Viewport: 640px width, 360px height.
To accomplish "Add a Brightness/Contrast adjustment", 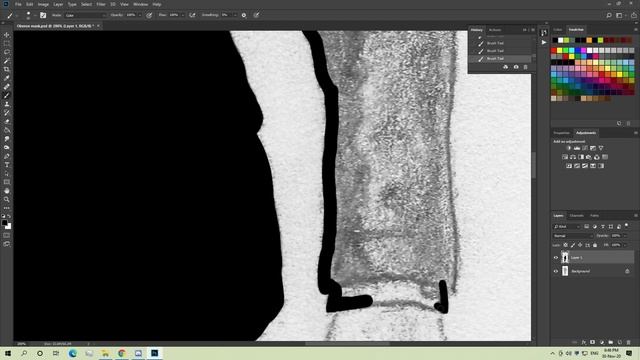I will click(x=569, y=148).
